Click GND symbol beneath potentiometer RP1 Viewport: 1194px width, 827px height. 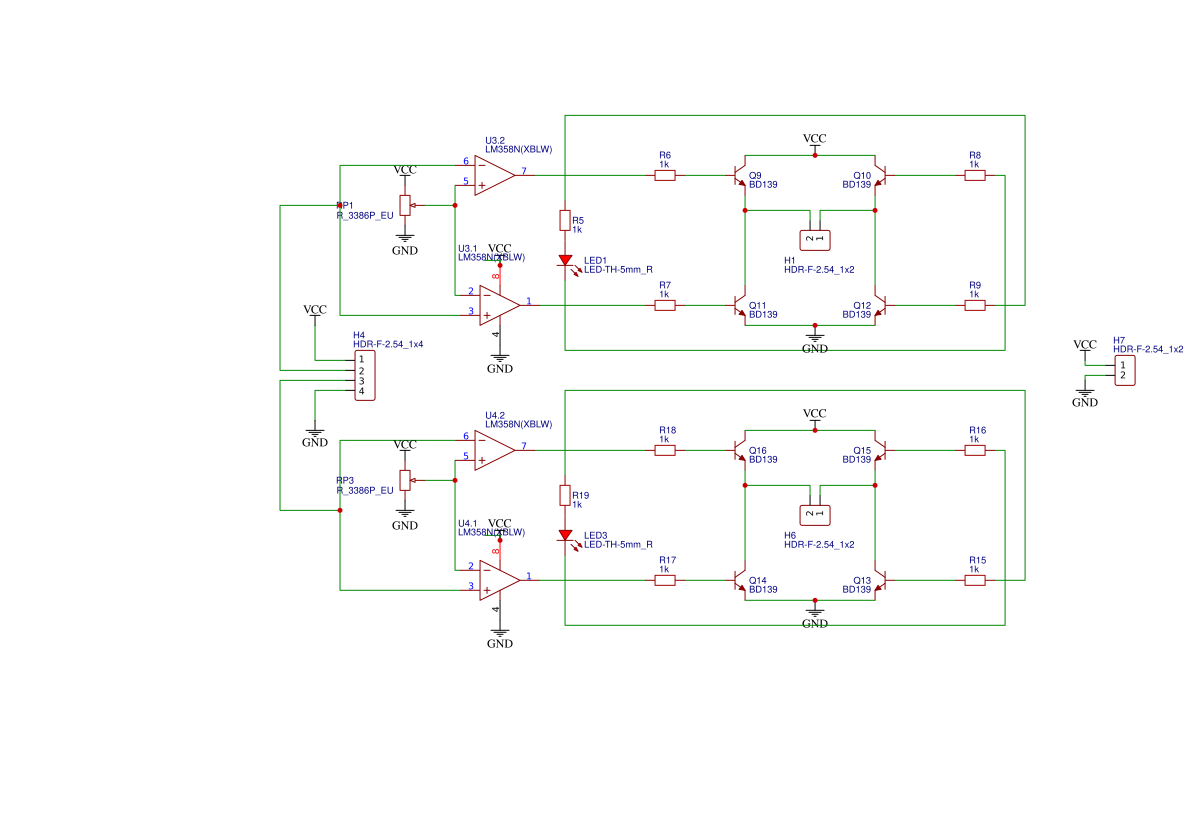[x=405, y=245]
